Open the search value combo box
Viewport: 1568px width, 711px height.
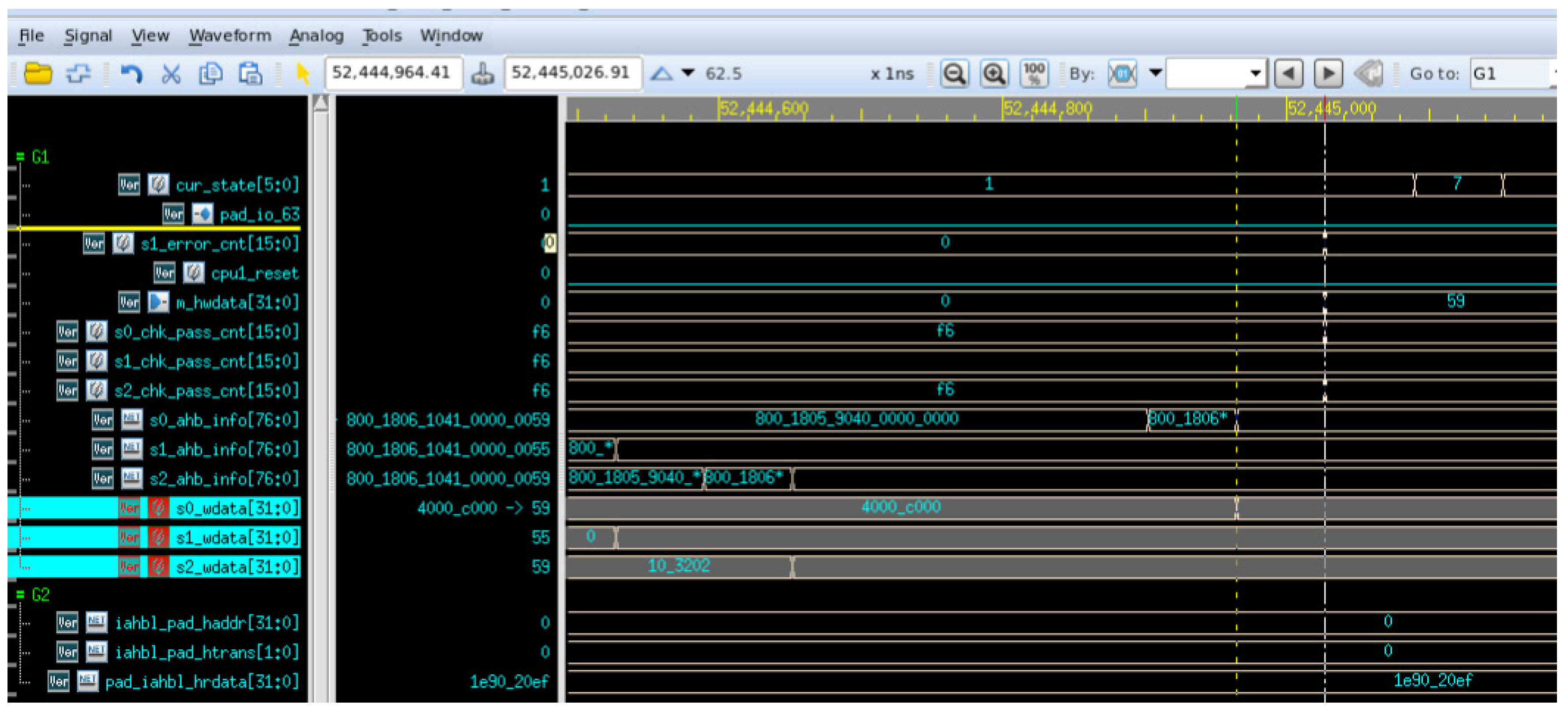pyautogui.click(x=1216, y=74)
